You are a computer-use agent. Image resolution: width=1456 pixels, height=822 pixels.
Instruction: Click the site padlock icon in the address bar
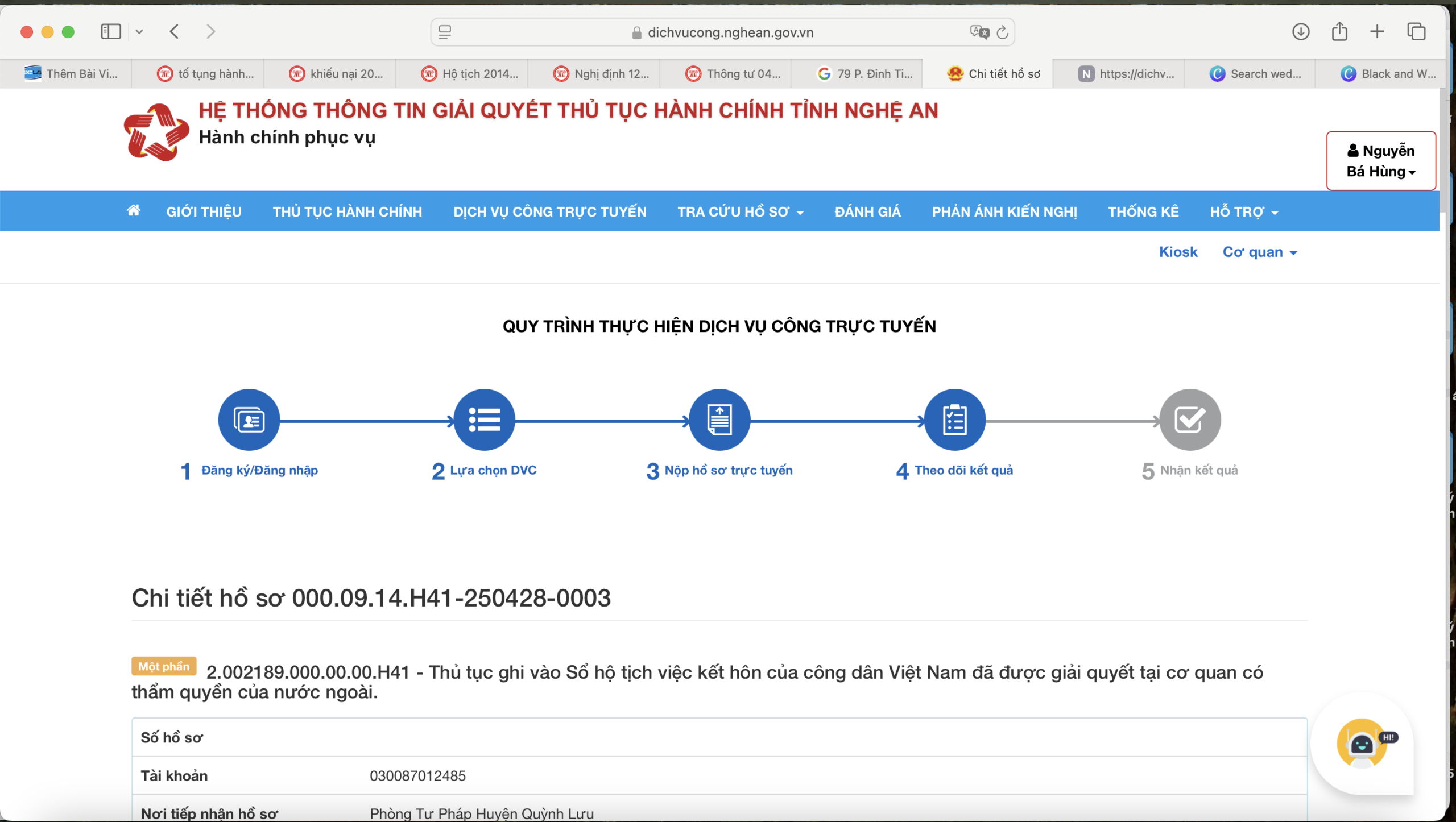[x=637, y=33]
